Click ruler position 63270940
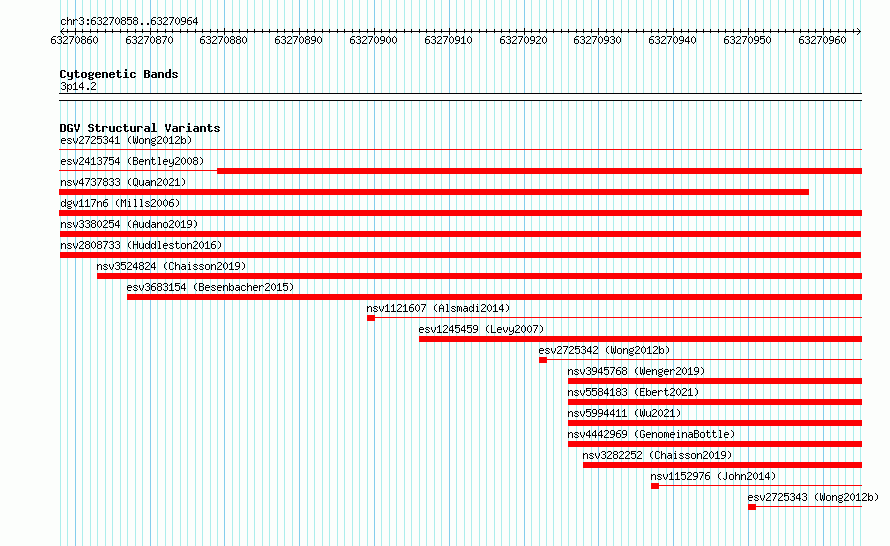Image resolution: width=890 pixels, height=546 pixels. tap(673, 40)
